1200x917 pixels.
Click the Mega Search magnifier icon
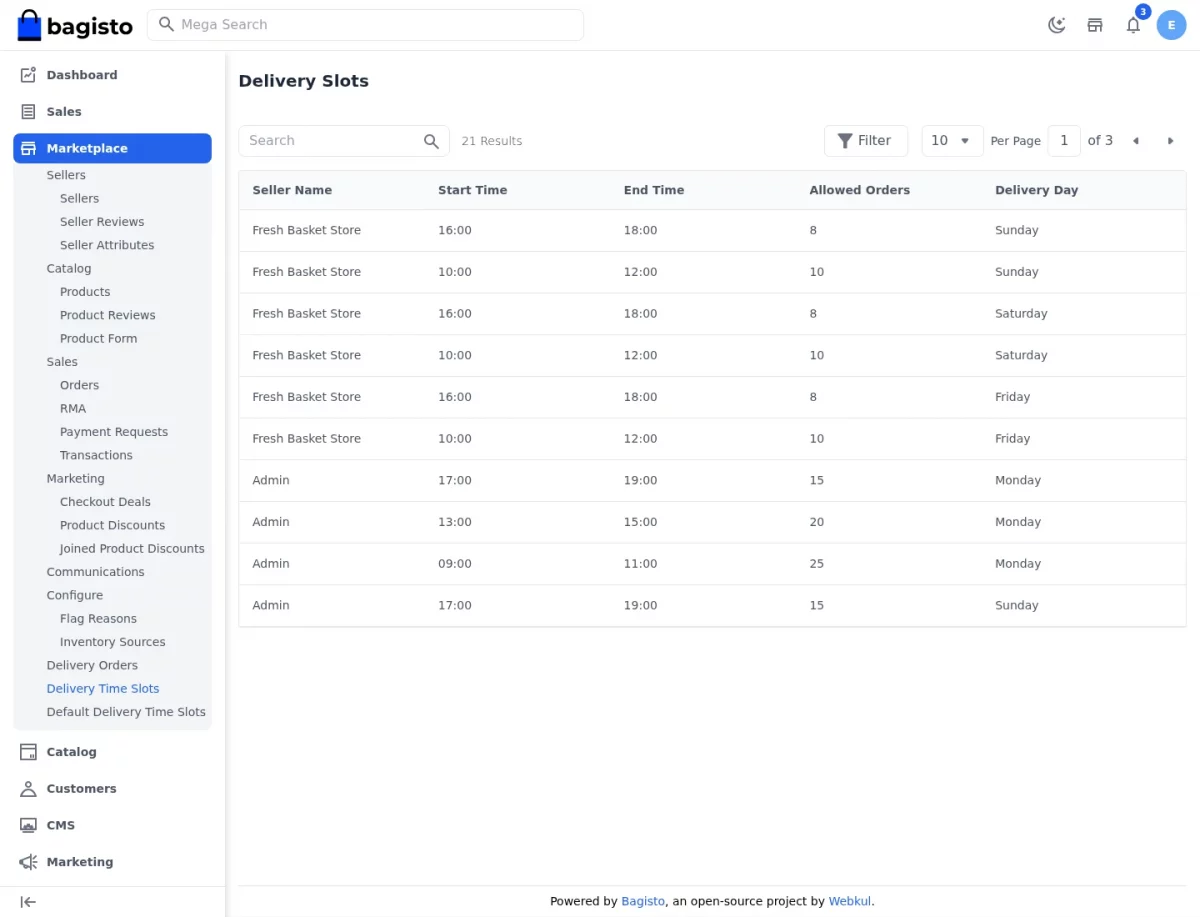167,24
